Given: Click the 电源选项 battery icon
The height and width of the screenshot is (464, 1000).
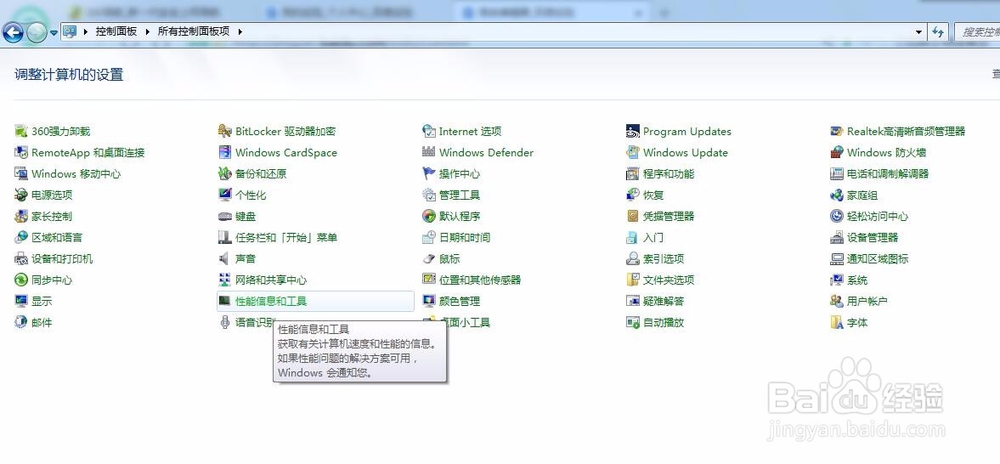Looking at the screenshot, I should coord(21,195).
